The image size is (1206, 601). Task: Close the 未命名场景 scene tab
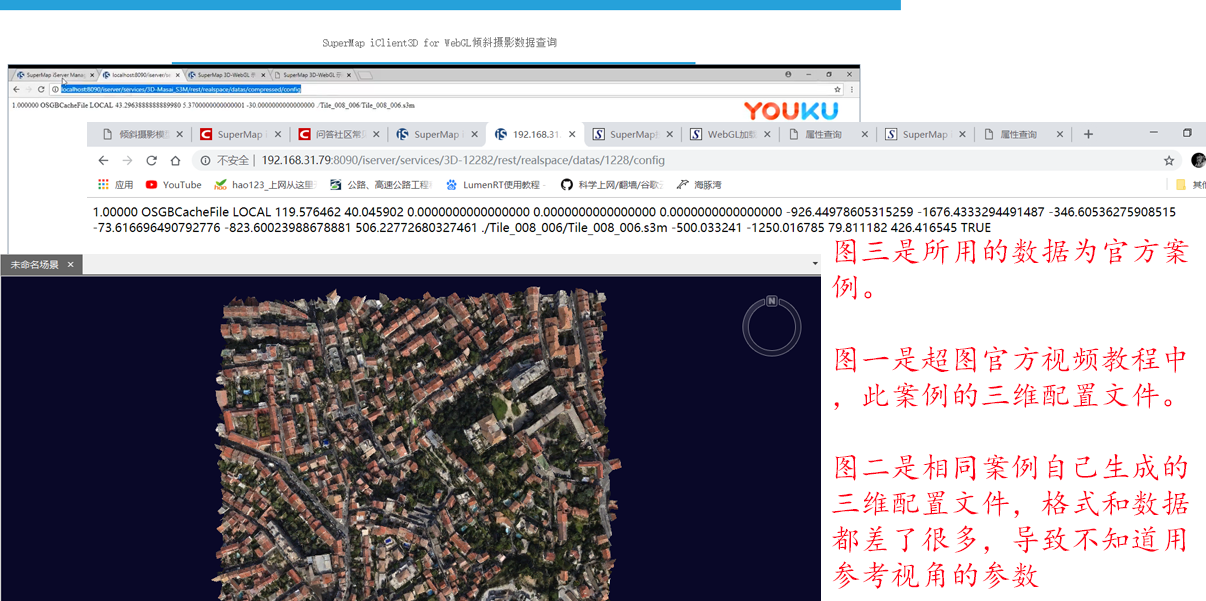point(70,265)
